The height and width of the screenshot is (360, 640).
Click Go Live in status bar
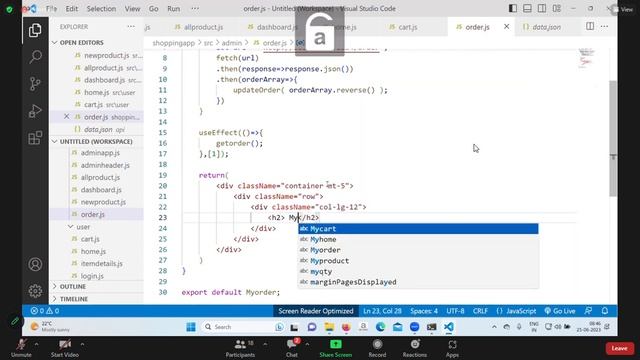(x=560, y=311)
